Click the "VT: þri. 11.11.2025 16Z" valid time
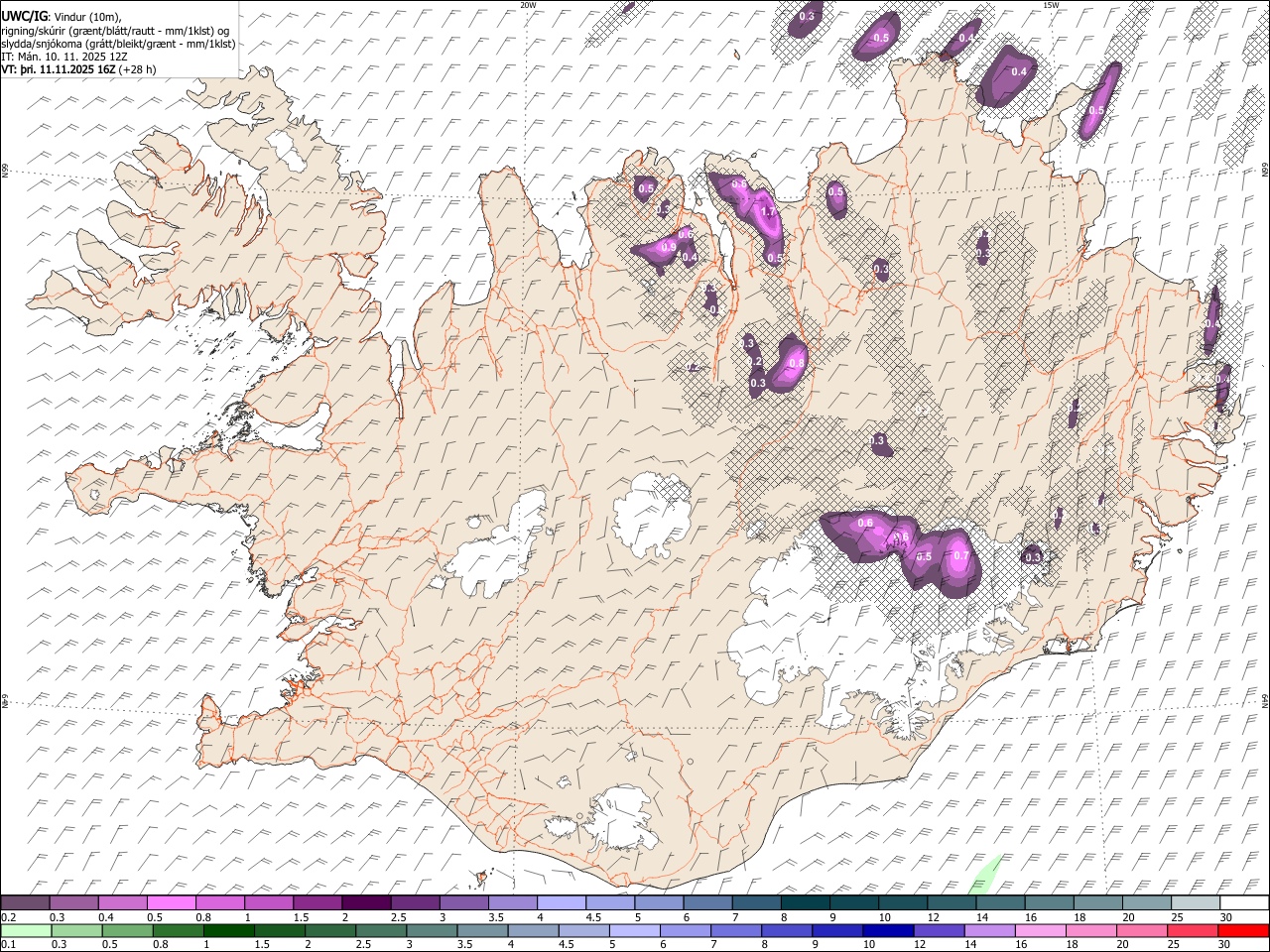Screen dimensions: 1270x952 point(59,69)
